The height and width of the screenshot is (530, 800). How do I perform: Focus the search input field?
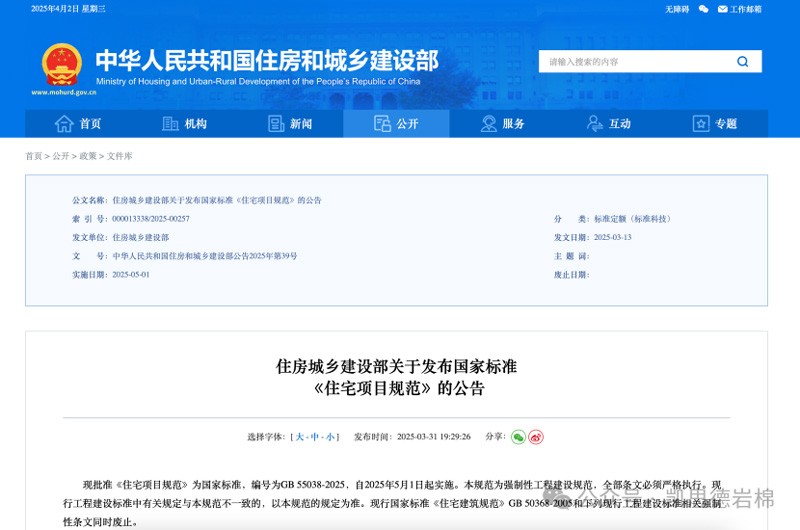click(632, 61)
